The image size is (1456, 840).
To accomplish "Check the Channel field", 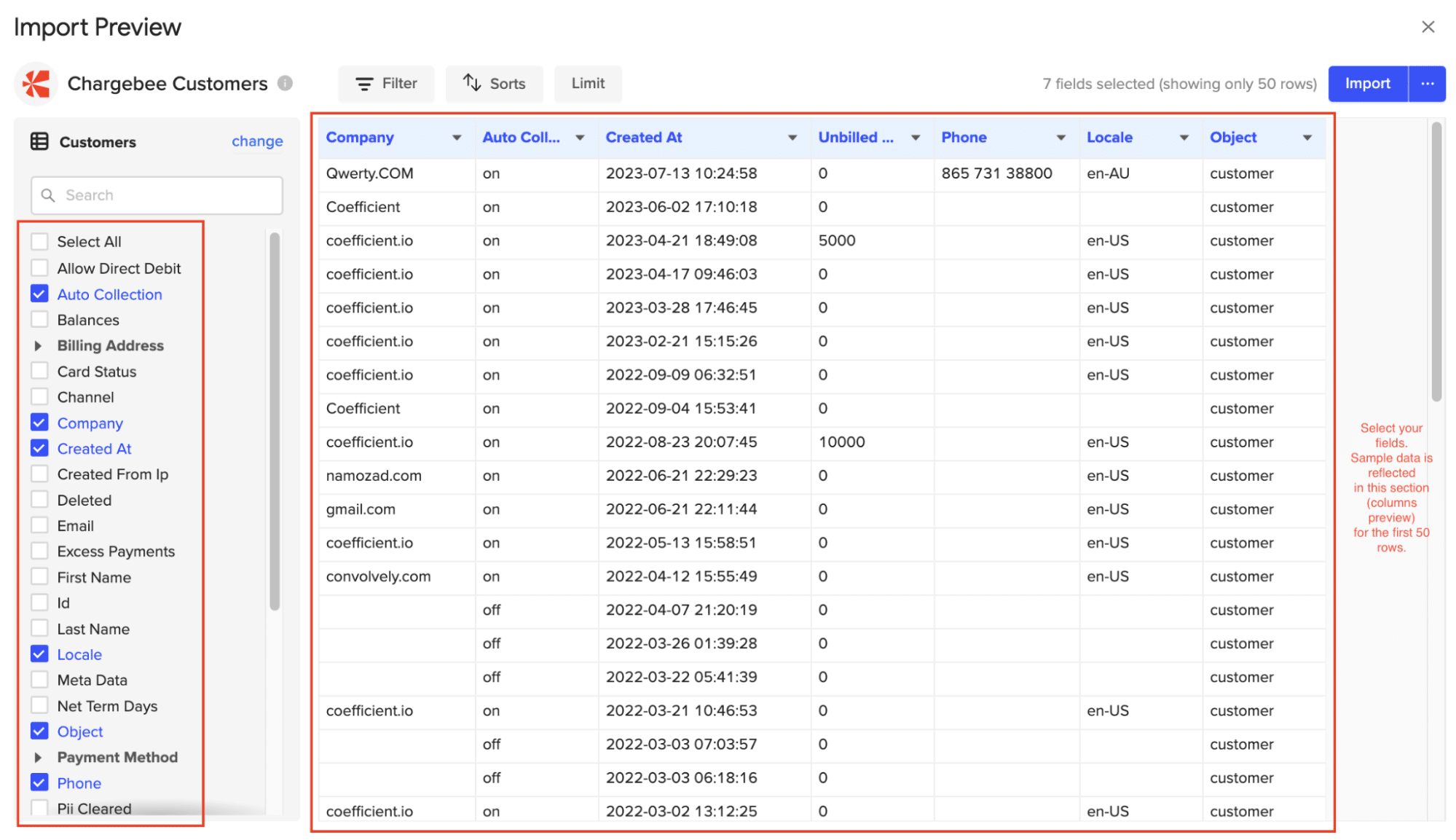I will [39, 397].
